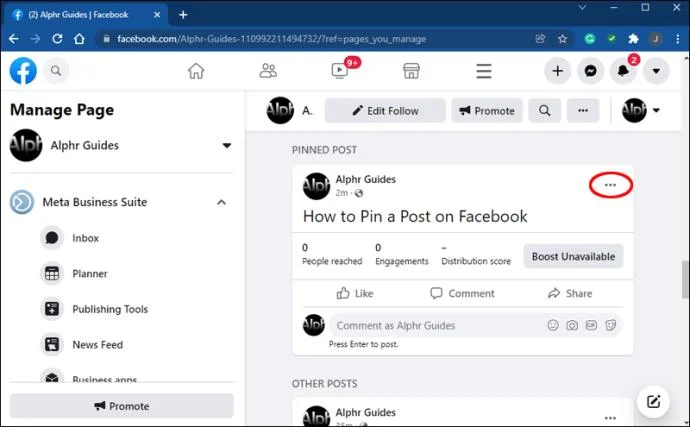Open Messenger icon
The width and height of the screenshot is (690, 427).
coord(591,71)
